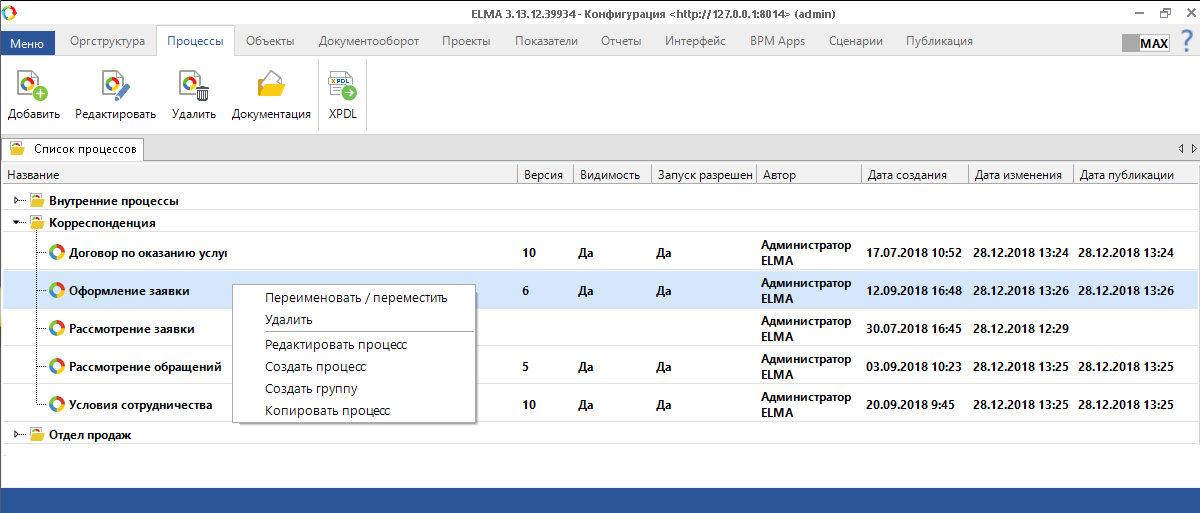The image size is (1200, 513).
Task: Choose Переименовать / переместить from context menu
Action: point(355,297)
